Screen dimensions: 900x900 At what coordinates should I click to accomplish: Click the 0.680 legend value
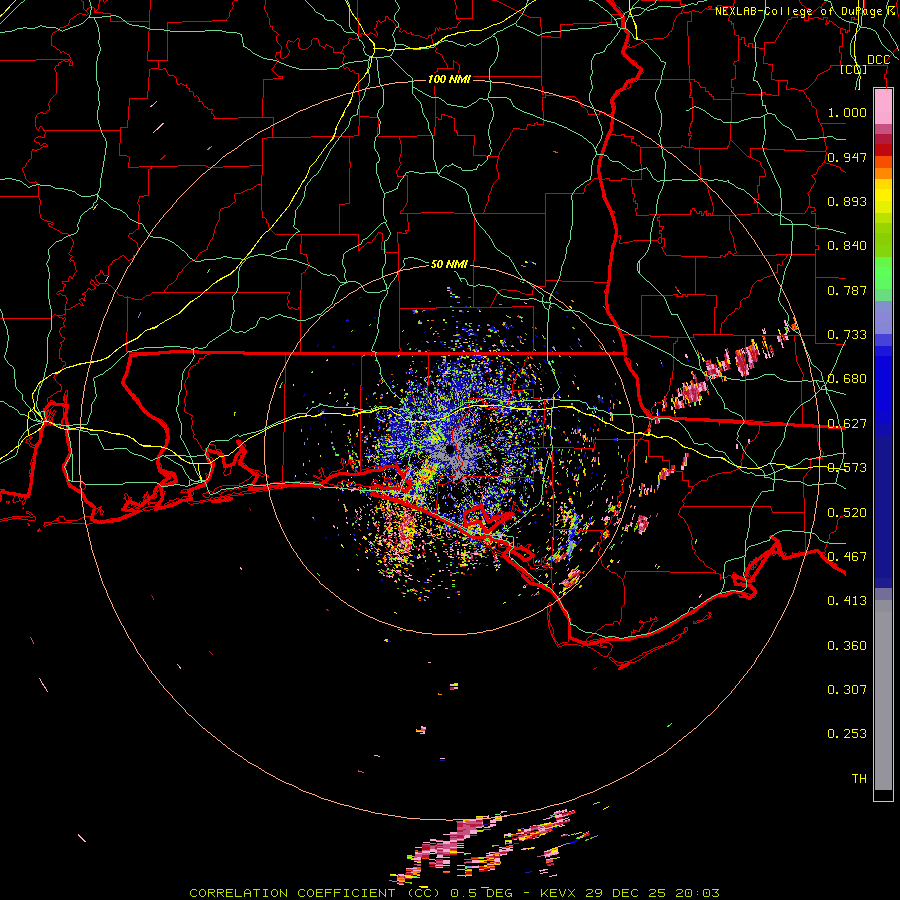point(847,378)
